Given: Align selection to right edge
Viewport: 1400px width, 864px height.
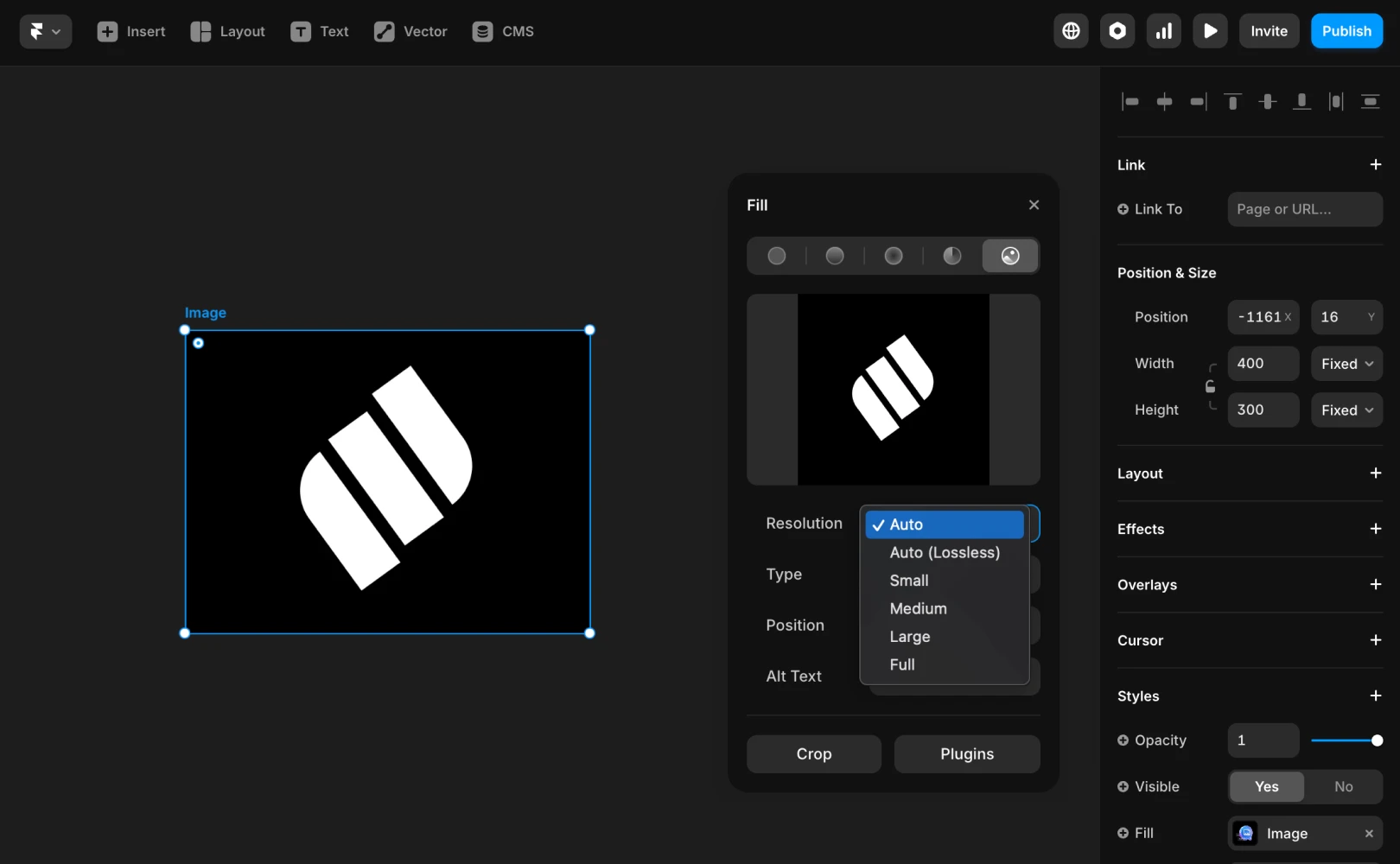Looking at the screenshot, I should 1199,102.
